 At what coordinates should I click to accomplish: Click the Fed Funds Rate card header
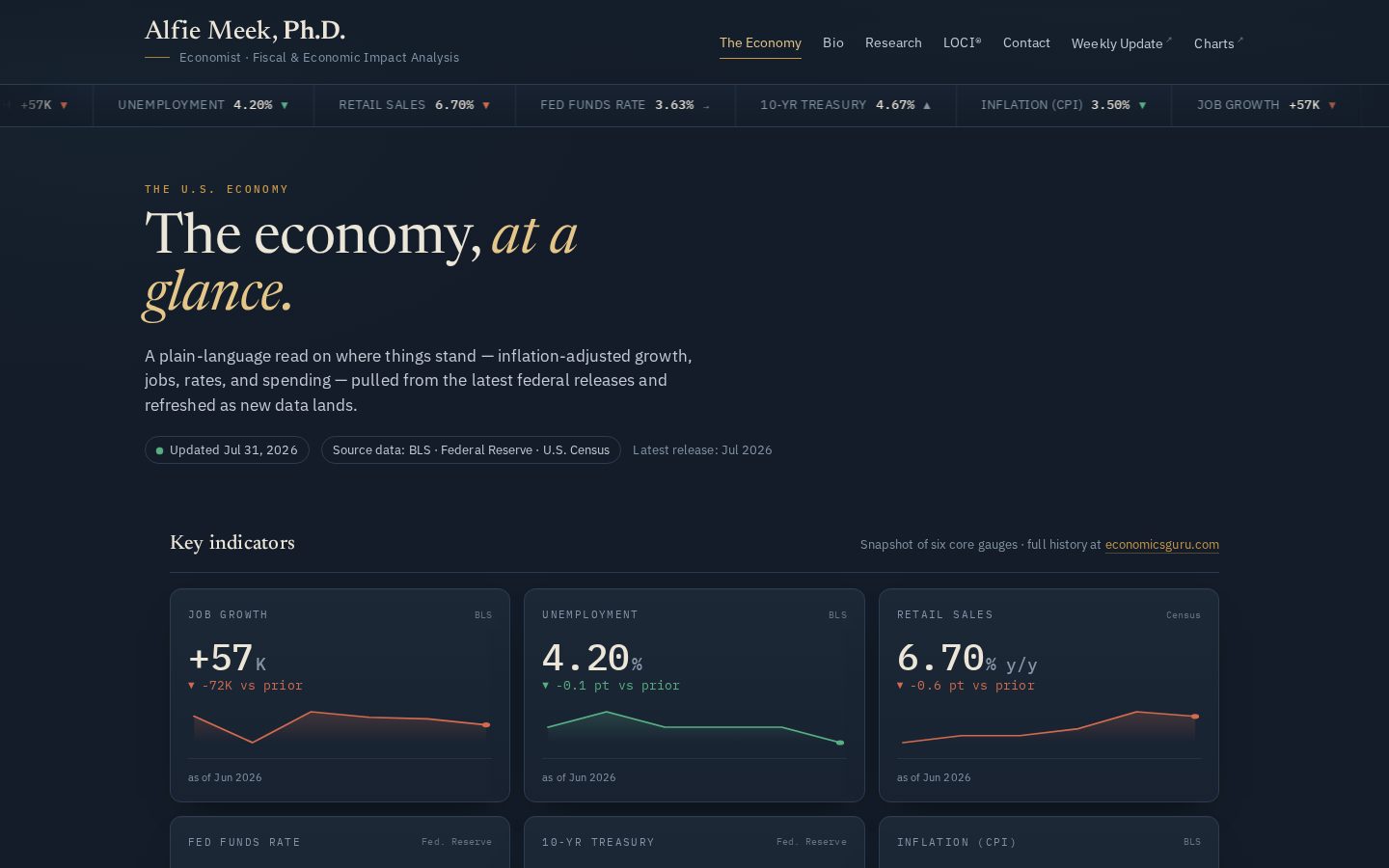click(340, 842)
